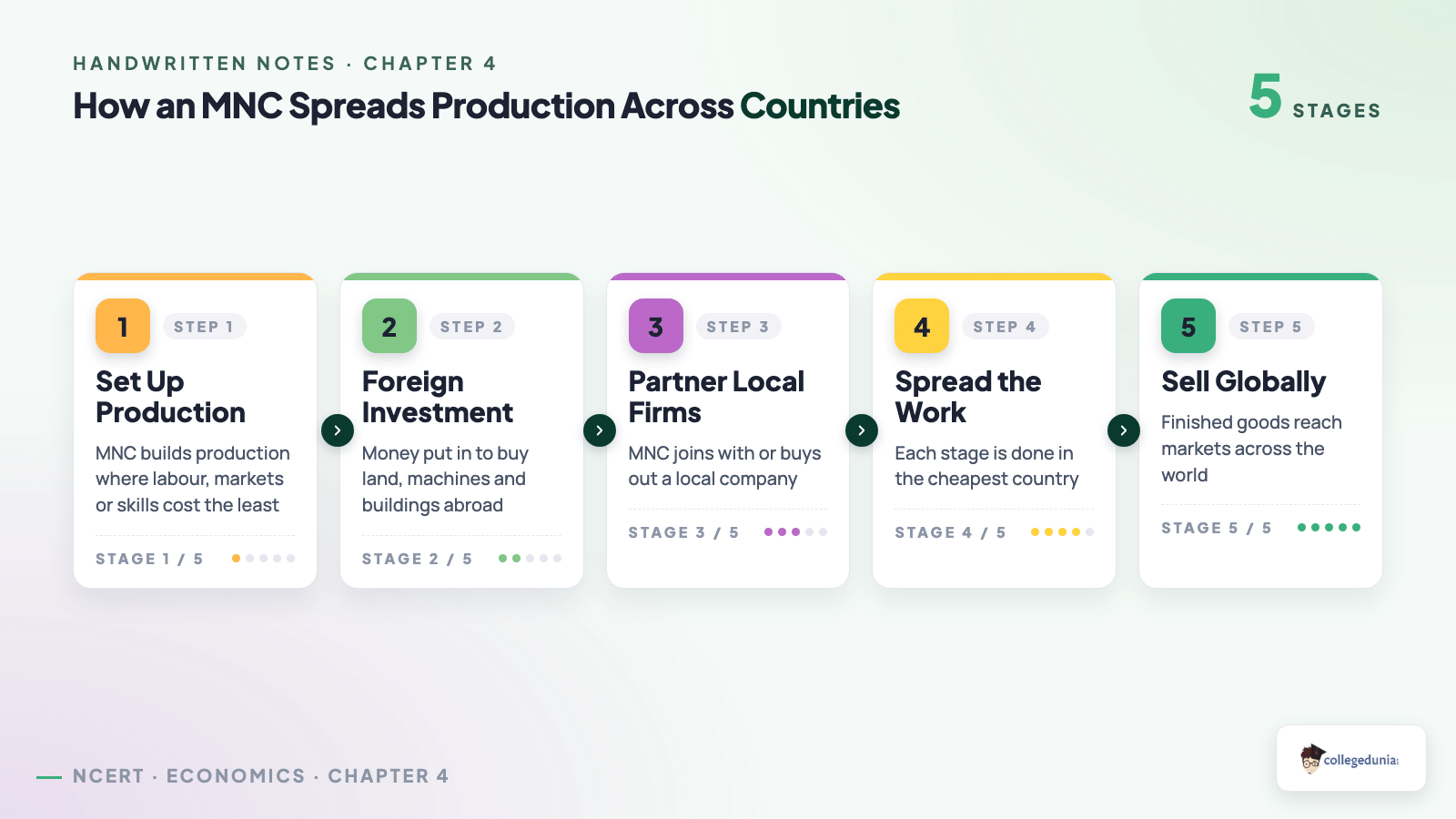Click the main title 'How an MNC Spreads Production'
1456x819 pixels.
pos(487,106)
